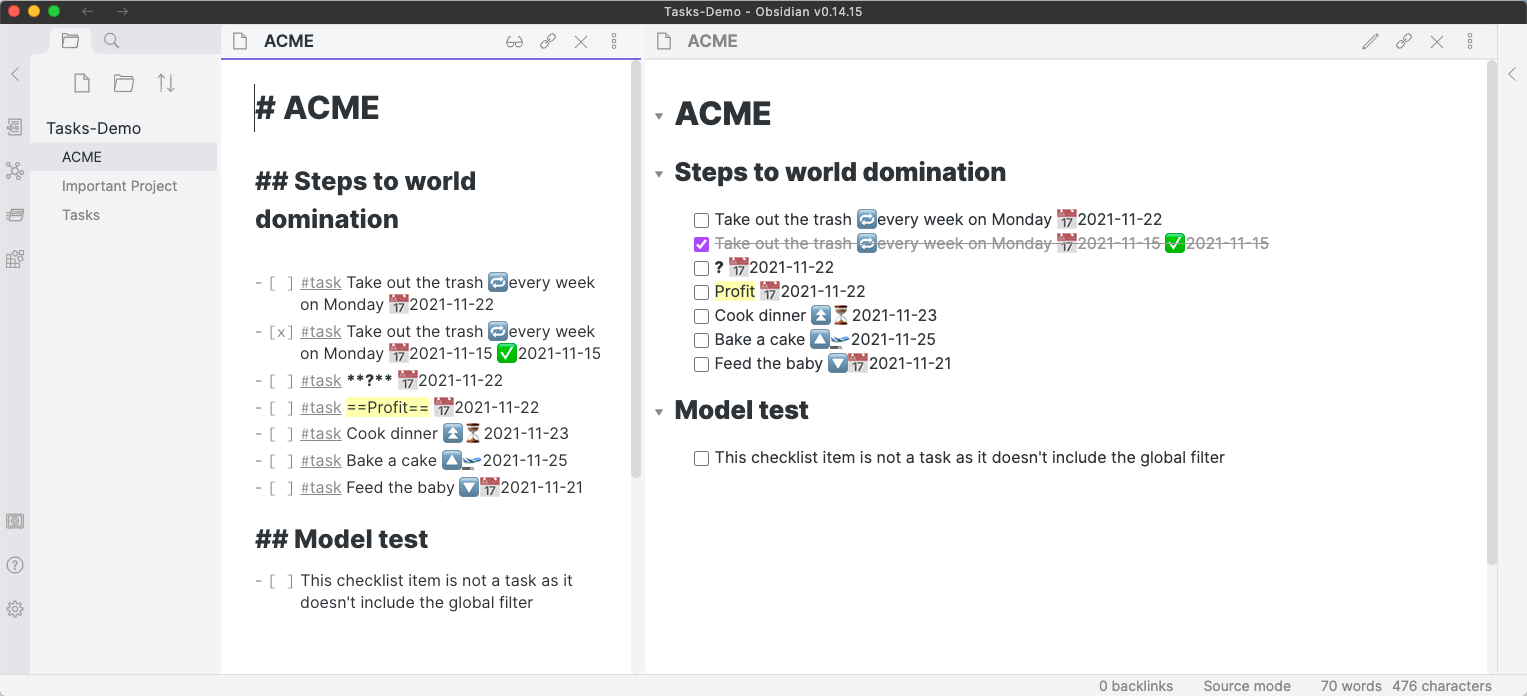This screenshot has width=1527, height=696.
Task: Open Obsidian settings via gear icon
Action: tap(15, 608)
